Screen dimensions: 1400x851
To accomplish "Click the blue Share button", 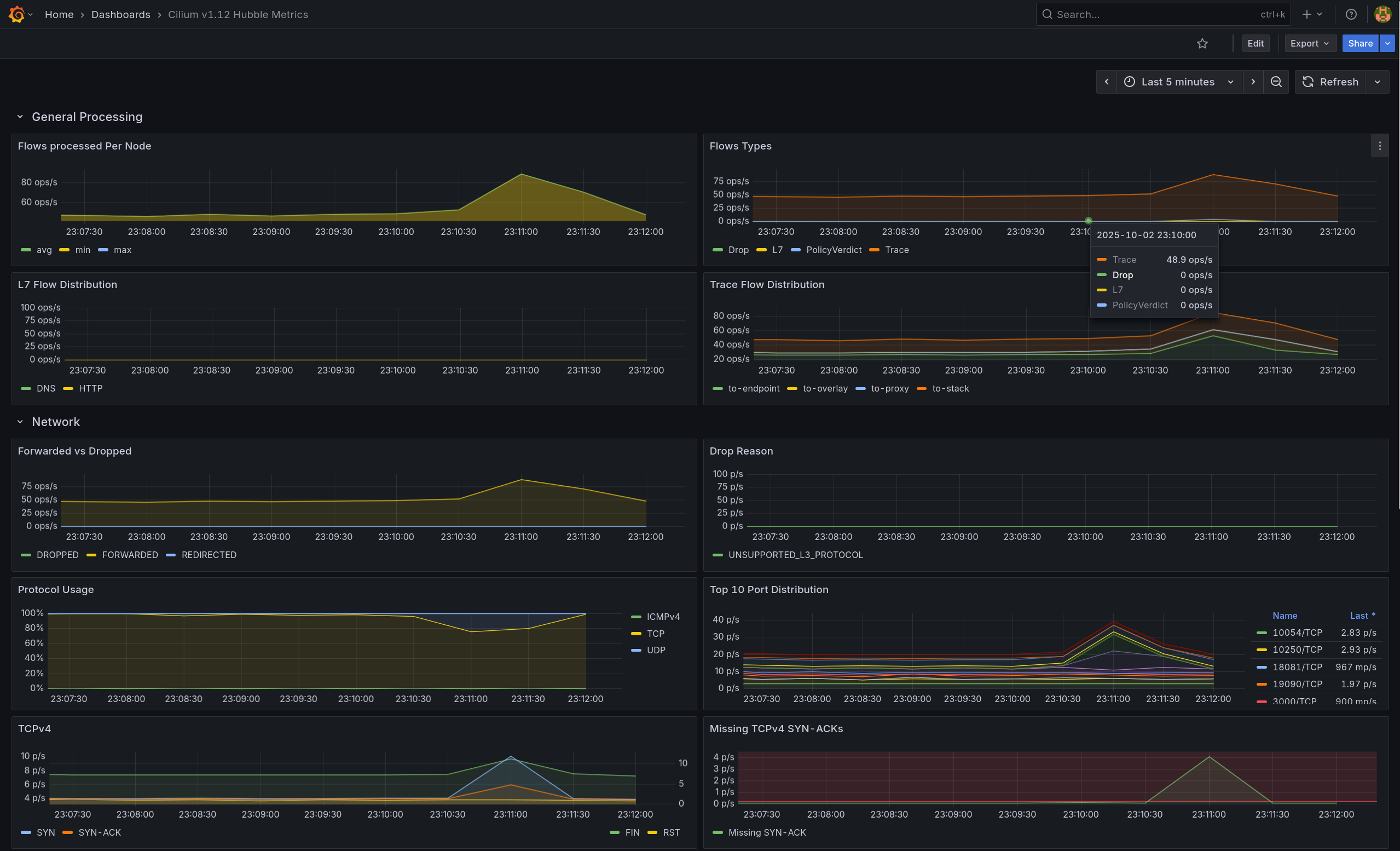I will tap(1359, 43).
